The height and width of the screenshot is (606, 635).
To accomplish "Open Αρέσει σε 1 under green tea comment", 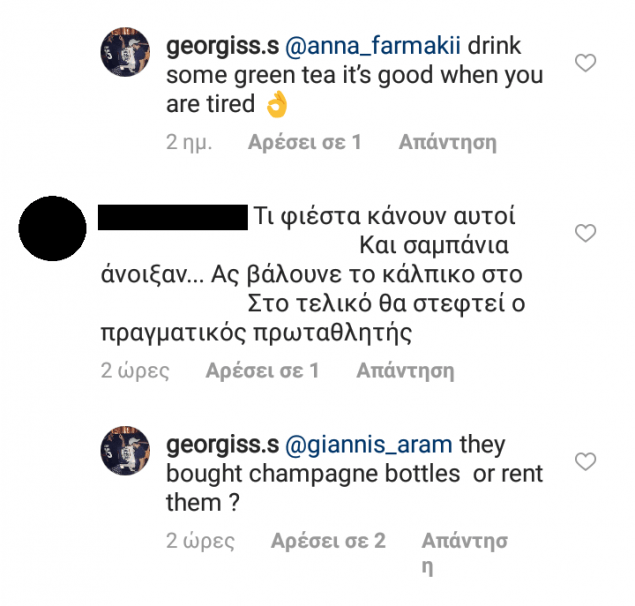I will point(304,142).
